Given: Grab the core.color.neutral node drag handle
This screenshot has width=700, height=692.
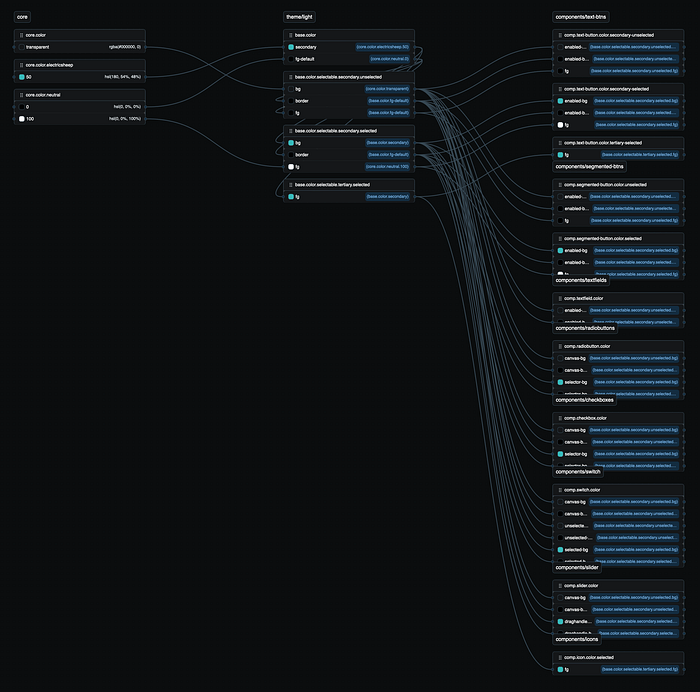Looking at the screenshot, I should click(21, 95).
